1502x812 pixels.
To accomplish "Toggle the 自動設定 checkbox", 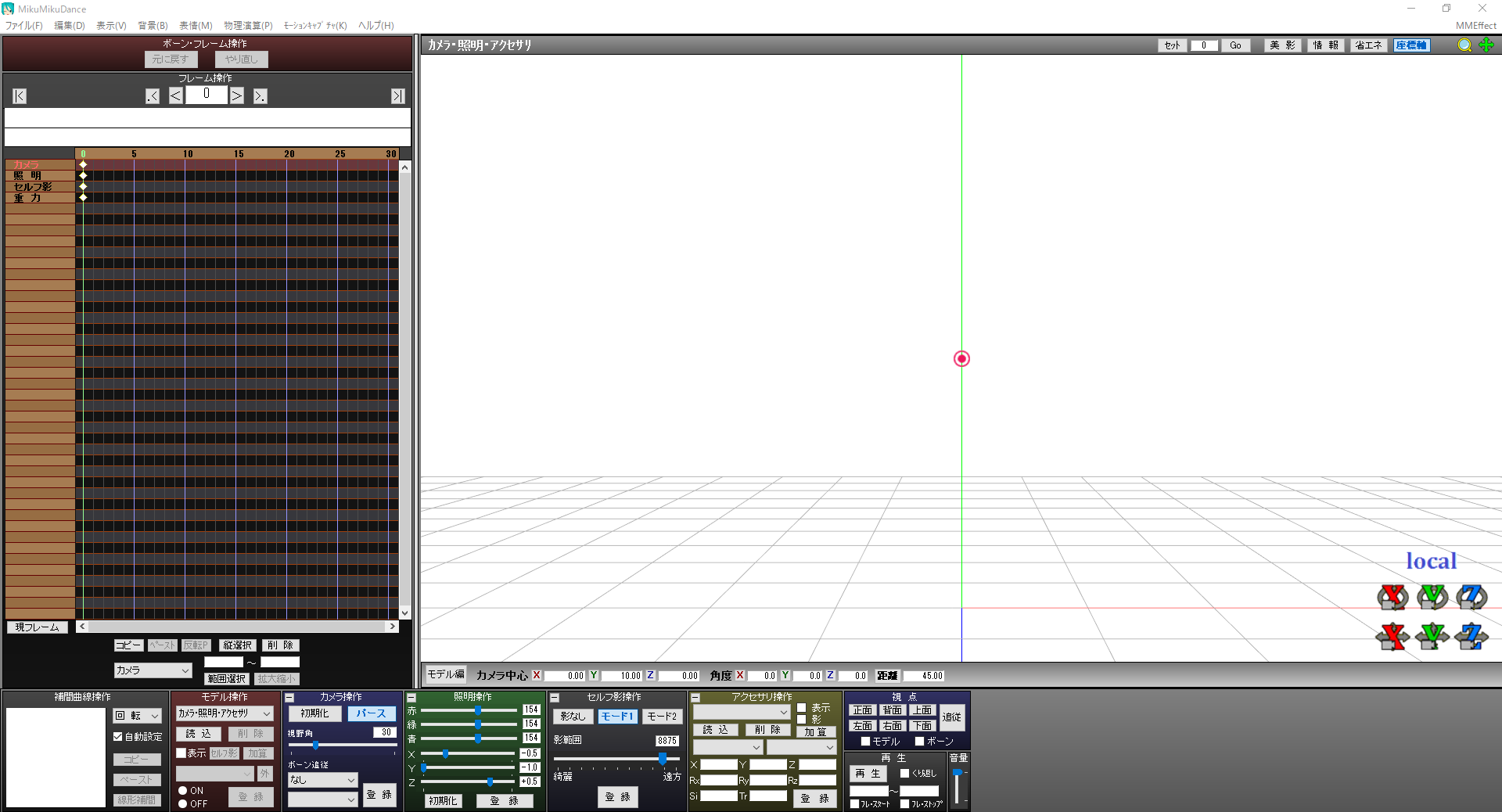I will point(118,737).
